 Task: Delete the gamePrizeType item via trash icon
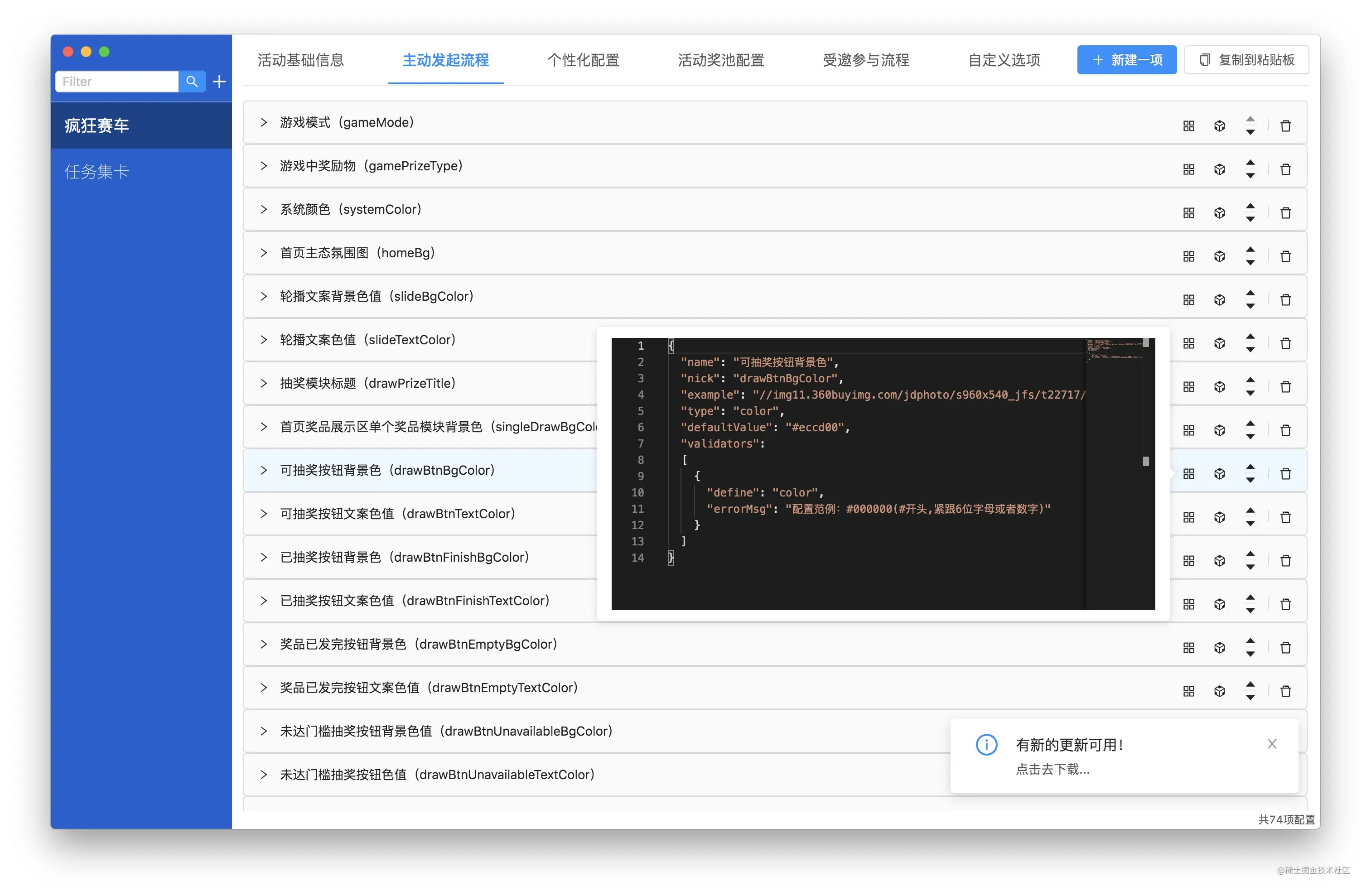click(1285, 169)
